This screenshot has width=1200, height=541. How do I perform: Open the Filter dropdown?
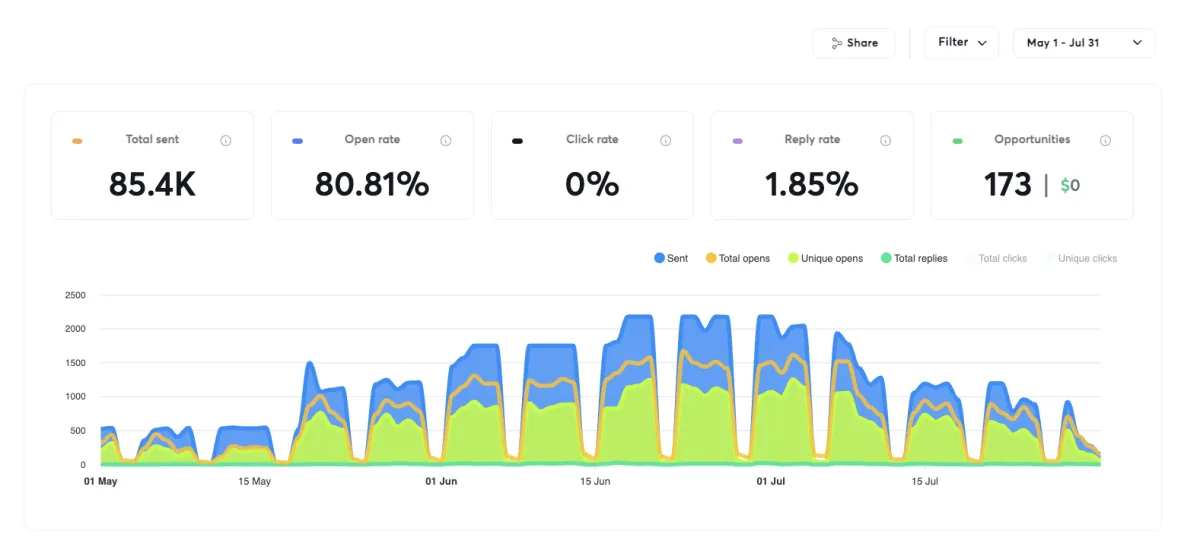tap(962, 43)
